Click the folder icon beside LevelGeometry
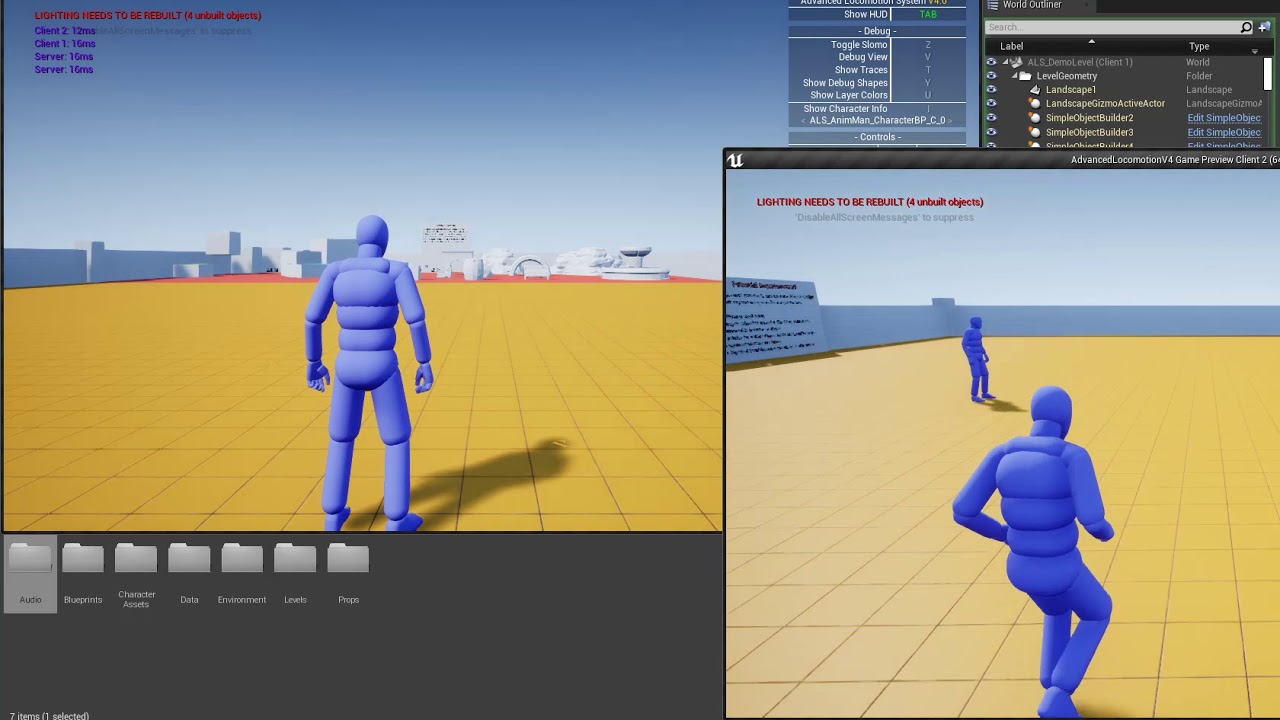Screen dimensions: 1280x720 coord(1025,76)
